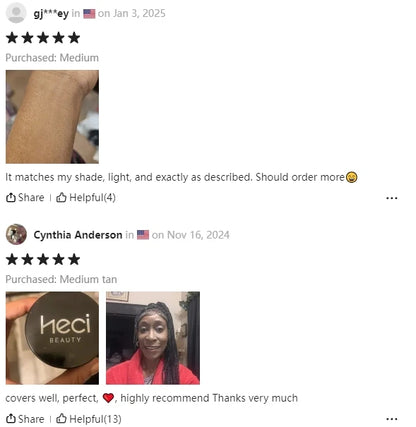Click gj***ey's default avatar icon
The height and width of the screenshot is (427, 416).
tap(16, 13)
